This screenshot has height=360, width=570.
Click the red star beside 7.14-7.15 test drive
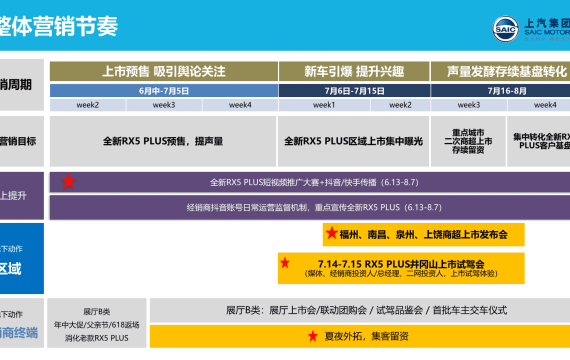(285, 263)
